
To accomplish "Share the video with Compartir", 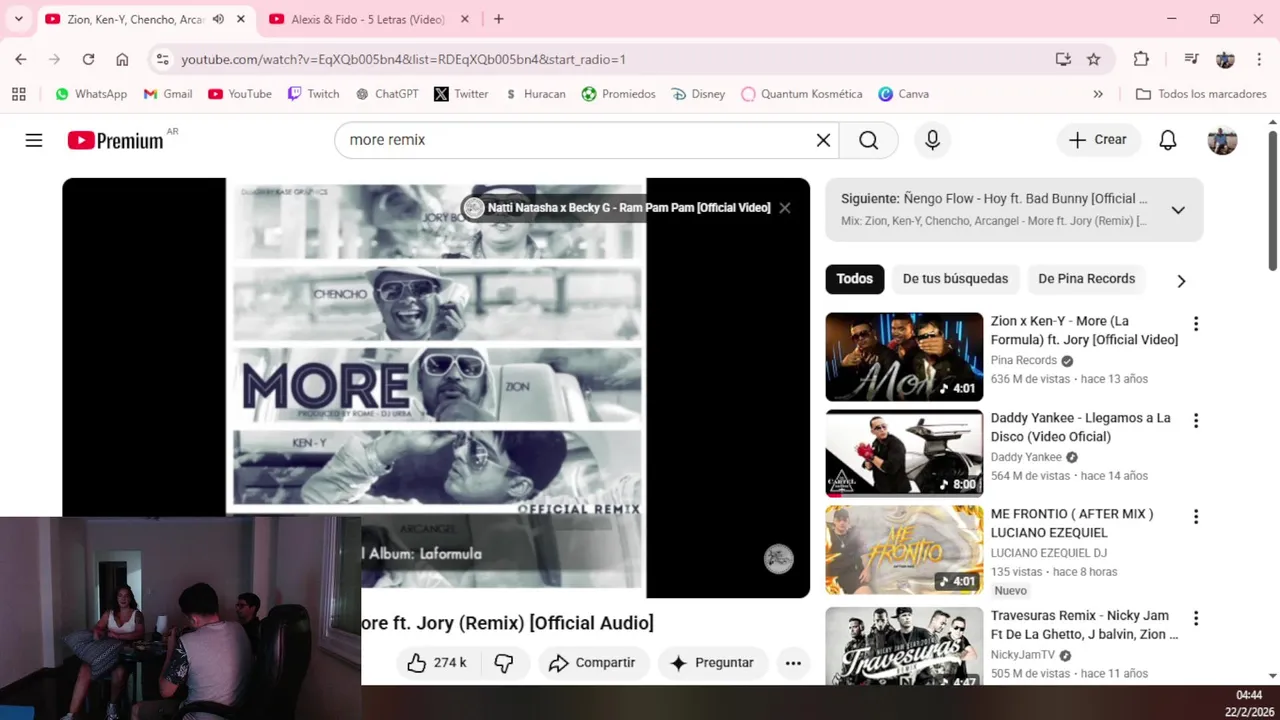I will point(593,663).
